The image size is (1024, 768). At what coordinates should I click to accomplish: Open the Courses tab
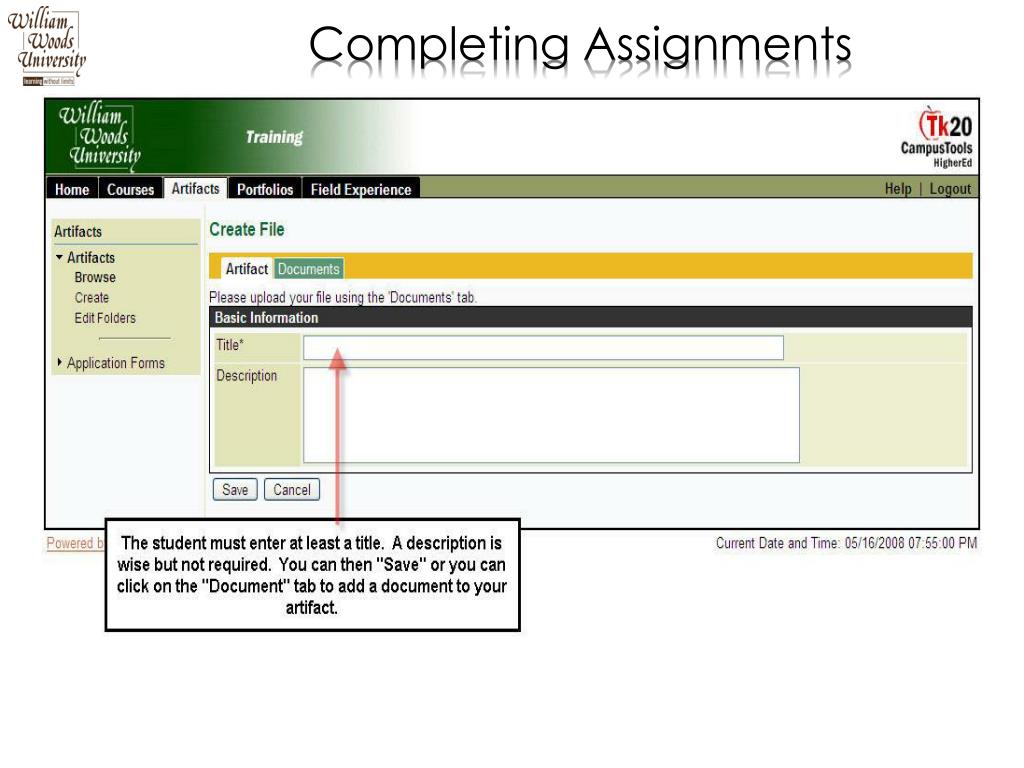click(130, 189)
